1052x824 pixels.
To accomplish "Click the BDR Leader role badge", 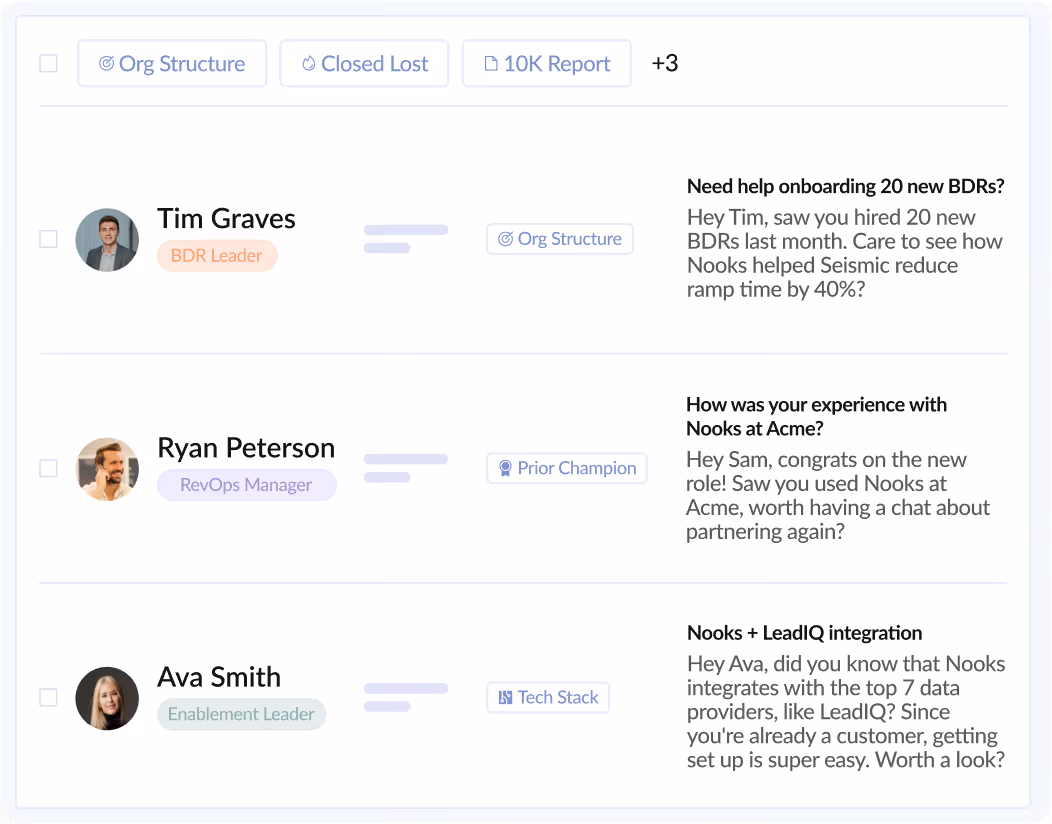I will 217,256.
